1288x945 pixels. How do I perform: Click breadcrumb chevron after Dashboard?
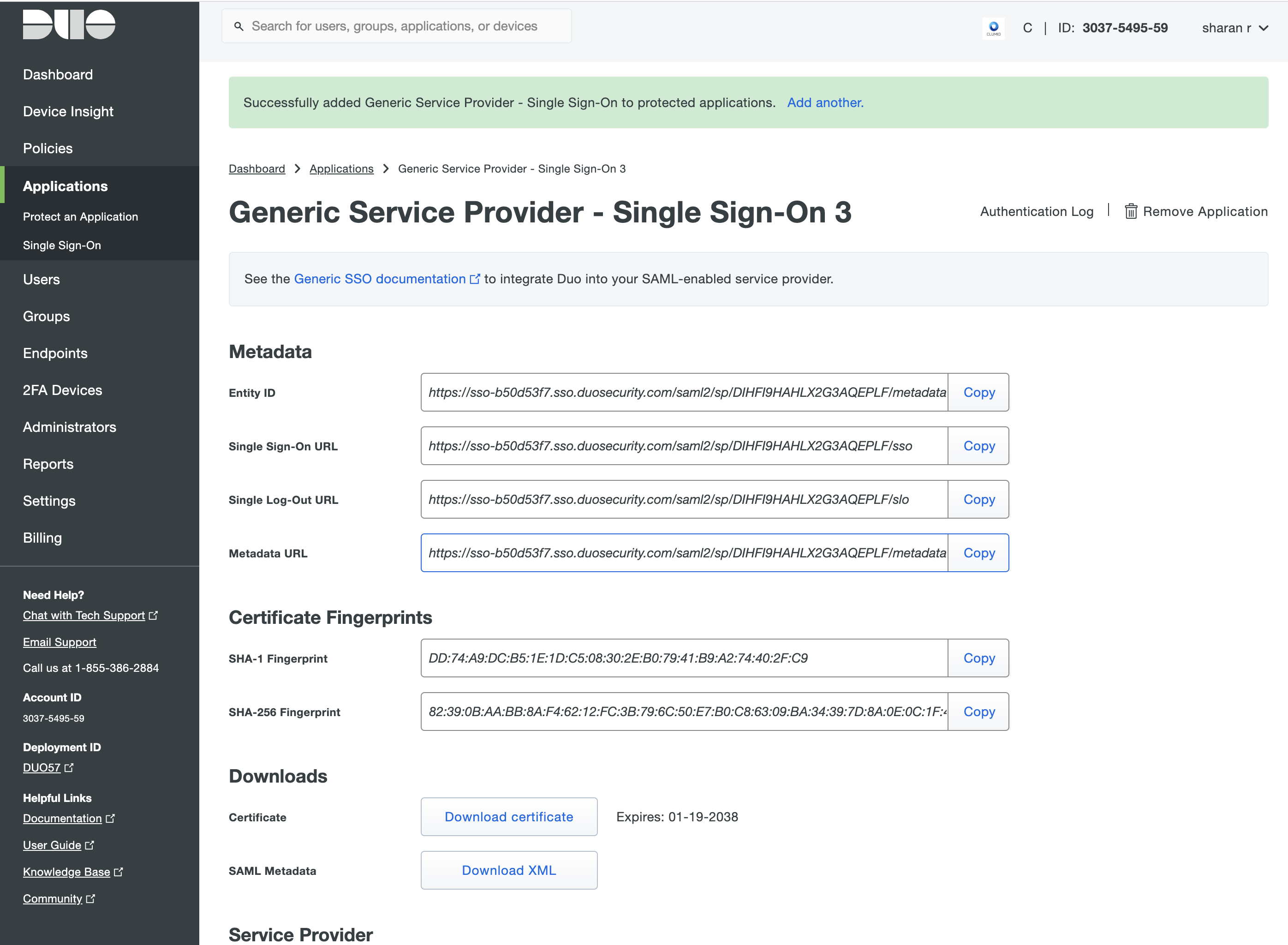(298, 169)
